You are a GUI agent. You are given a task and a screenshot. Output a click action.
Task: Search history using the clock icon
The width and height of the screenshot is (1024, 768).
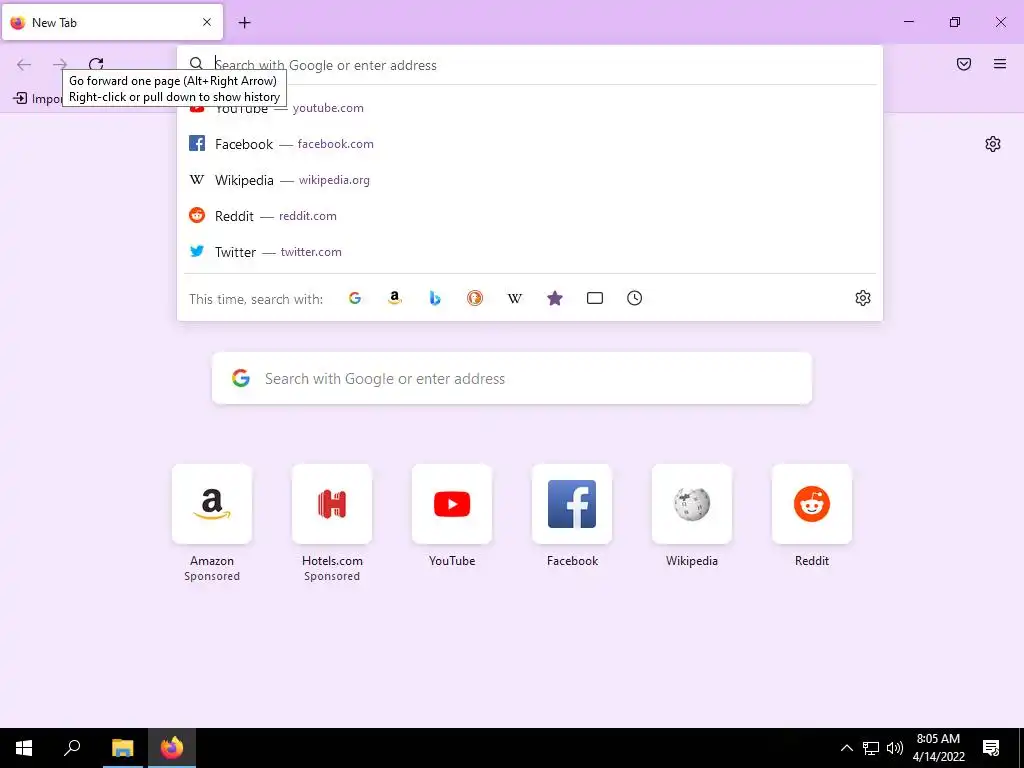point(634,298)
